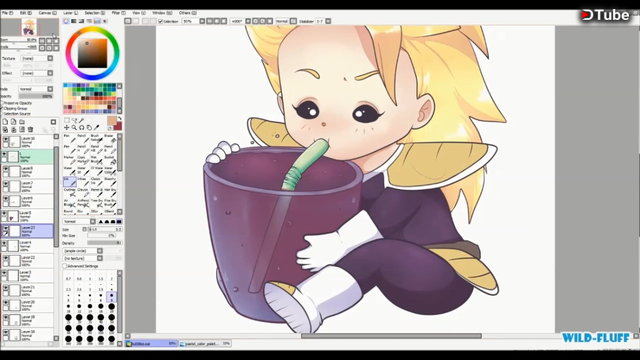Select the Eyedropper color picker tool

pos(97,128)
